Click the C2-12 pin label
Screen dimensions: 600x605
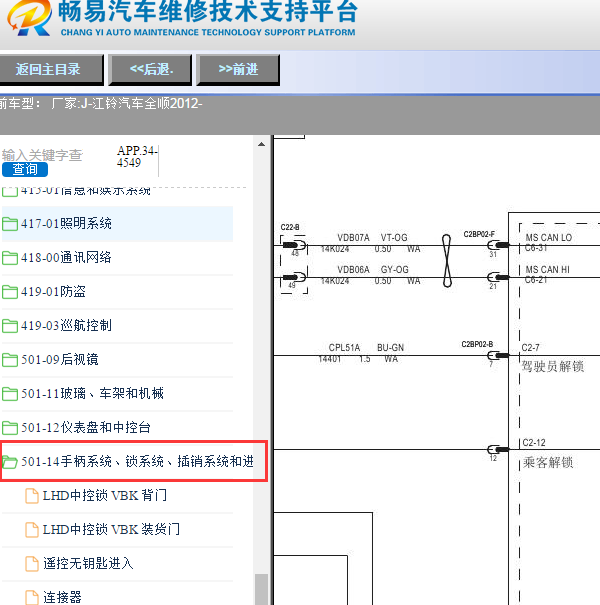pyautogui.click(x=534, y=443)
